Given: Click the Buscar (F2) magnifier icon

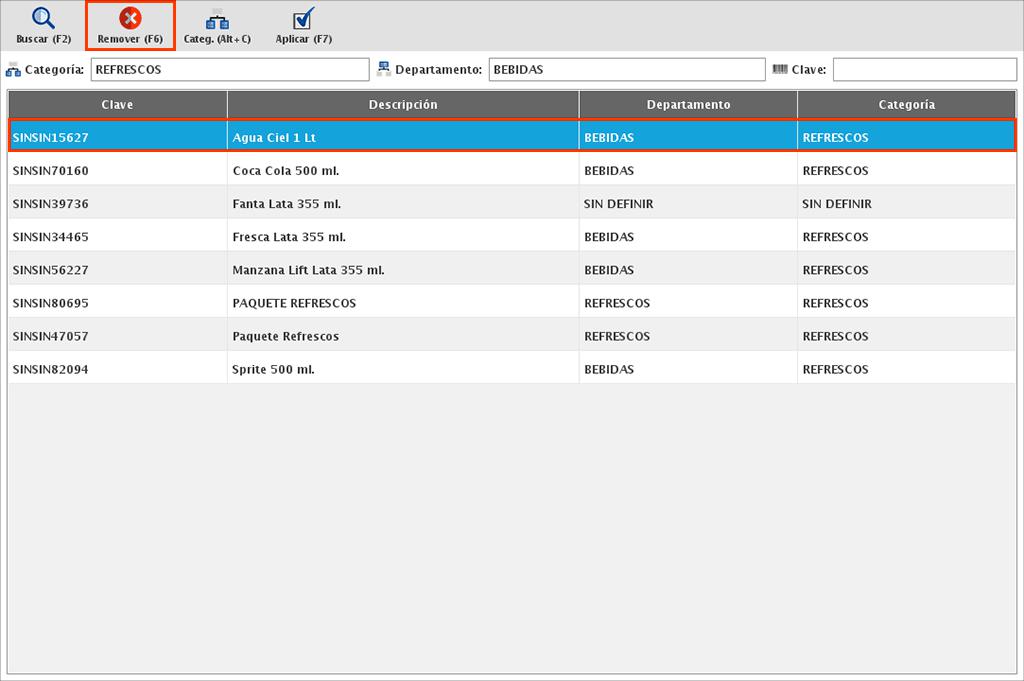Looking at the screenshot, I should 43,19.
